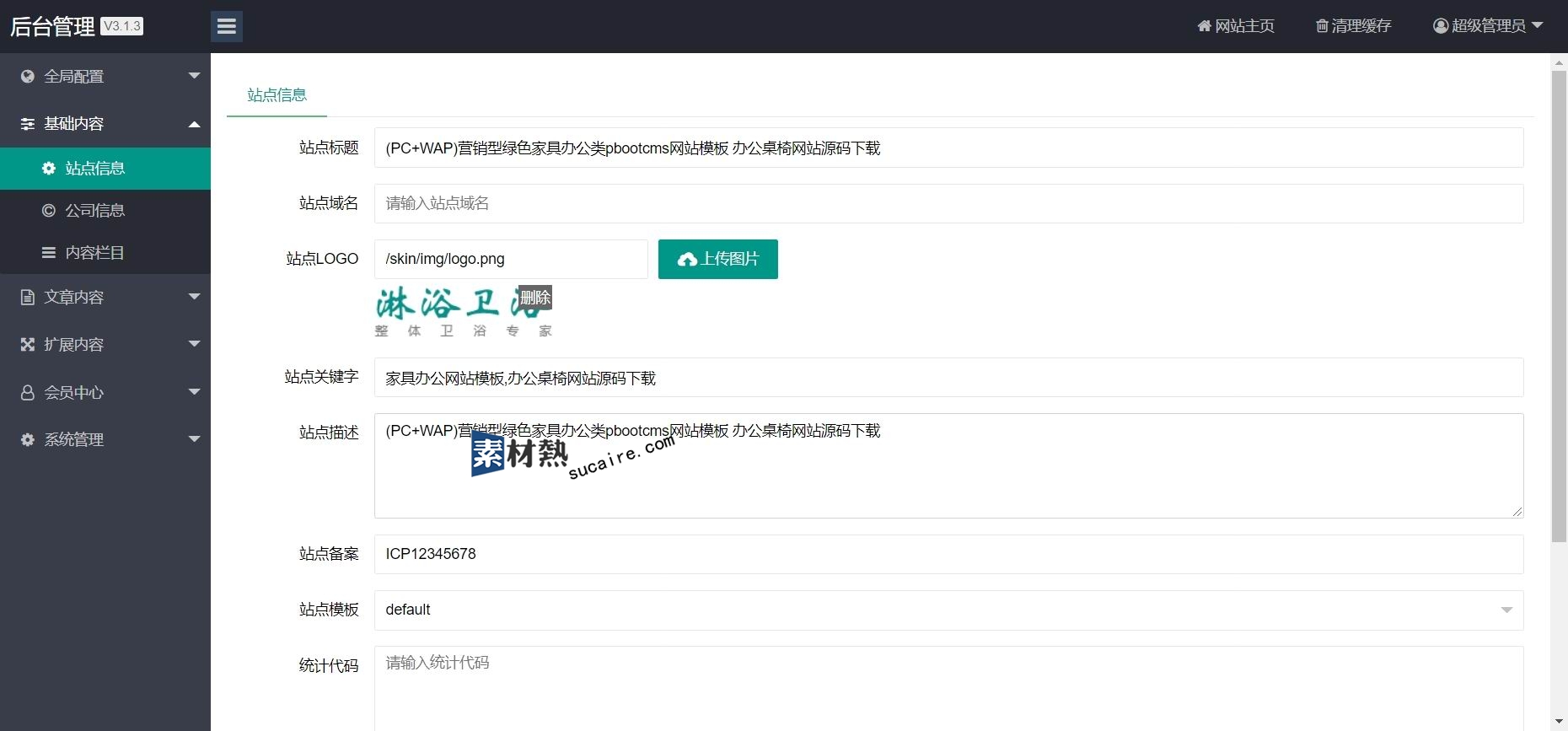Click the trash icon beside 清理缓存

tap(1322, 26)
